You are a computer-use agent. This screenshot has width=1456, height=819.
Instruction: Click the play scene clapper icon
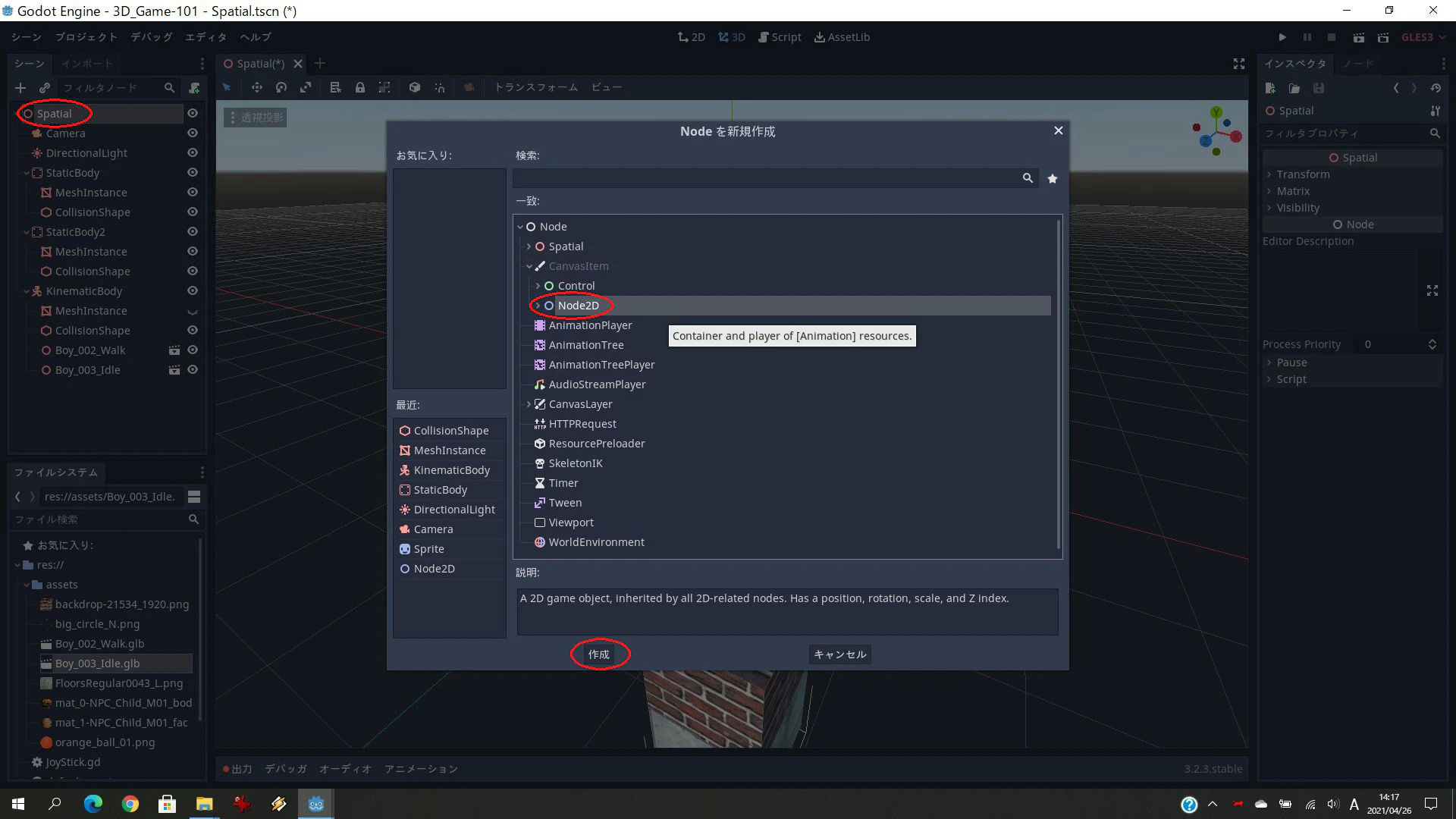pyautogui.click(x=1358, y=37)
